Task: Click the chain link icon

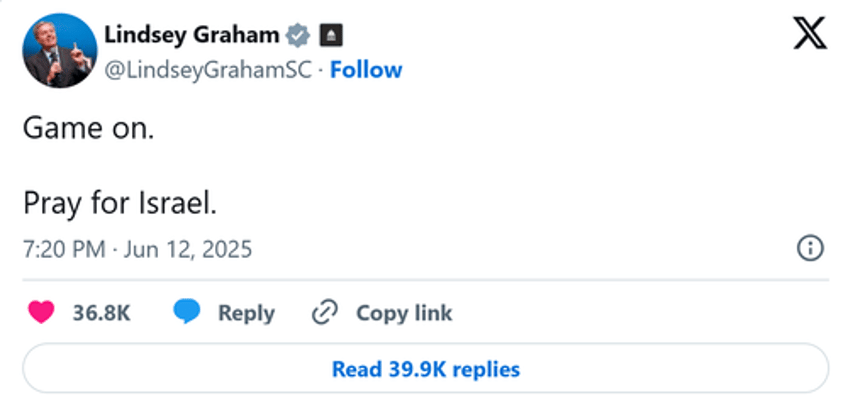Action: coord(325,312)
